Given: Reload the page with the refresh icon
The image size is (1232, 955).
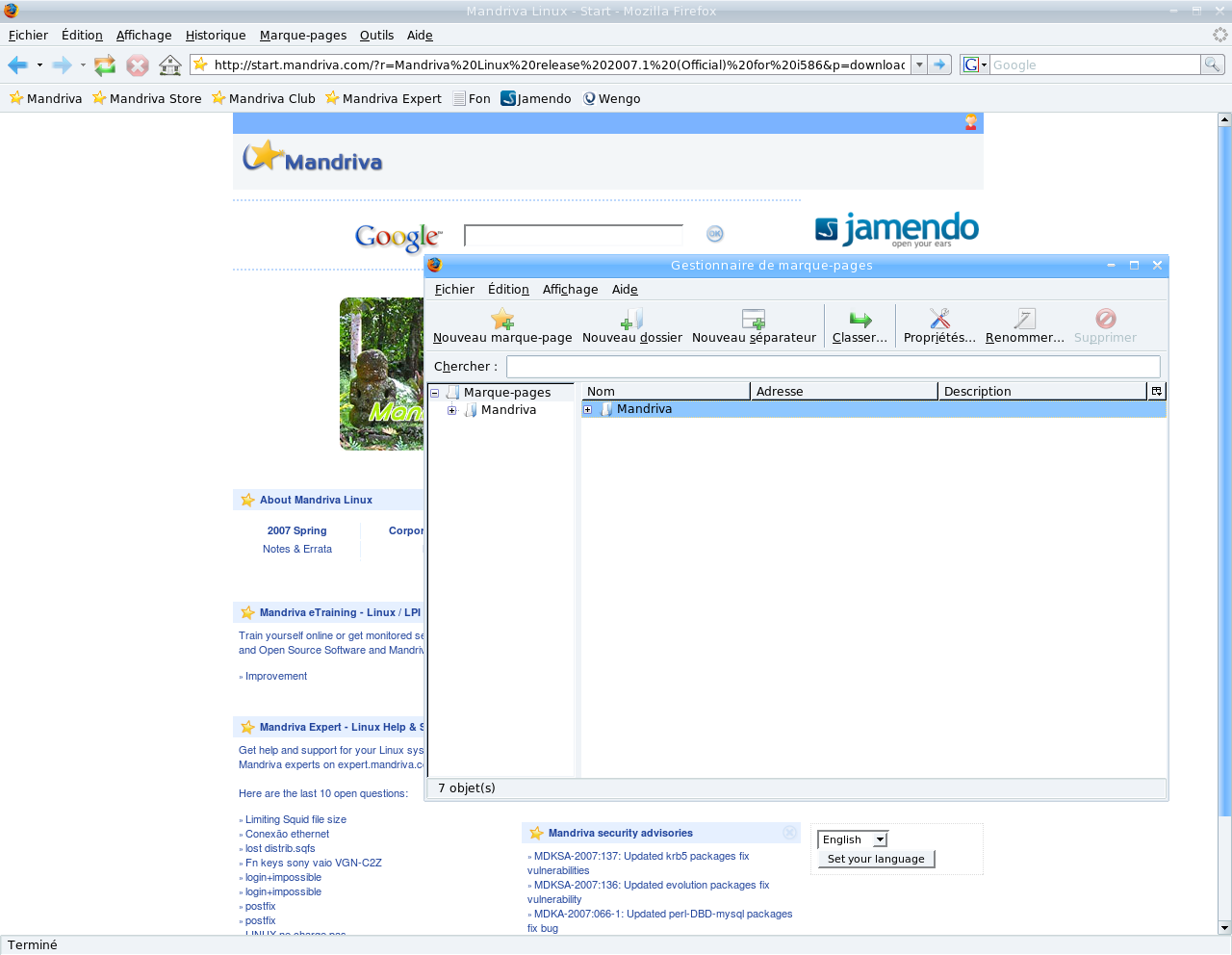Looking at the screenshot, I should (105, 65).
